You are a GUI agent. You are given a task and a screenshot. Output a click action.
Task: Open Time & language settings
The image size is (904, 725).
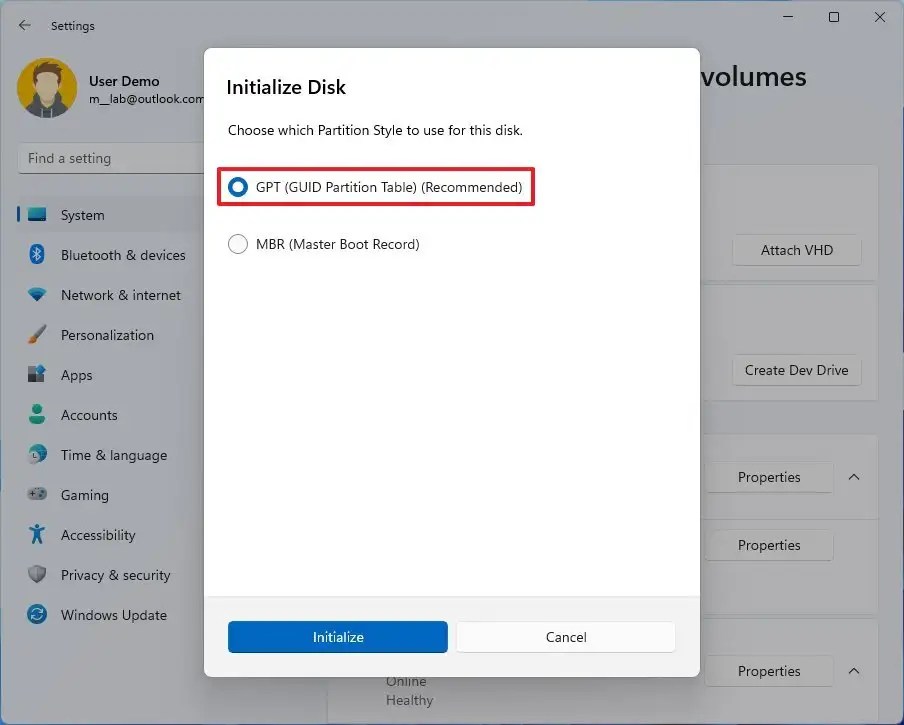point(113,455)
